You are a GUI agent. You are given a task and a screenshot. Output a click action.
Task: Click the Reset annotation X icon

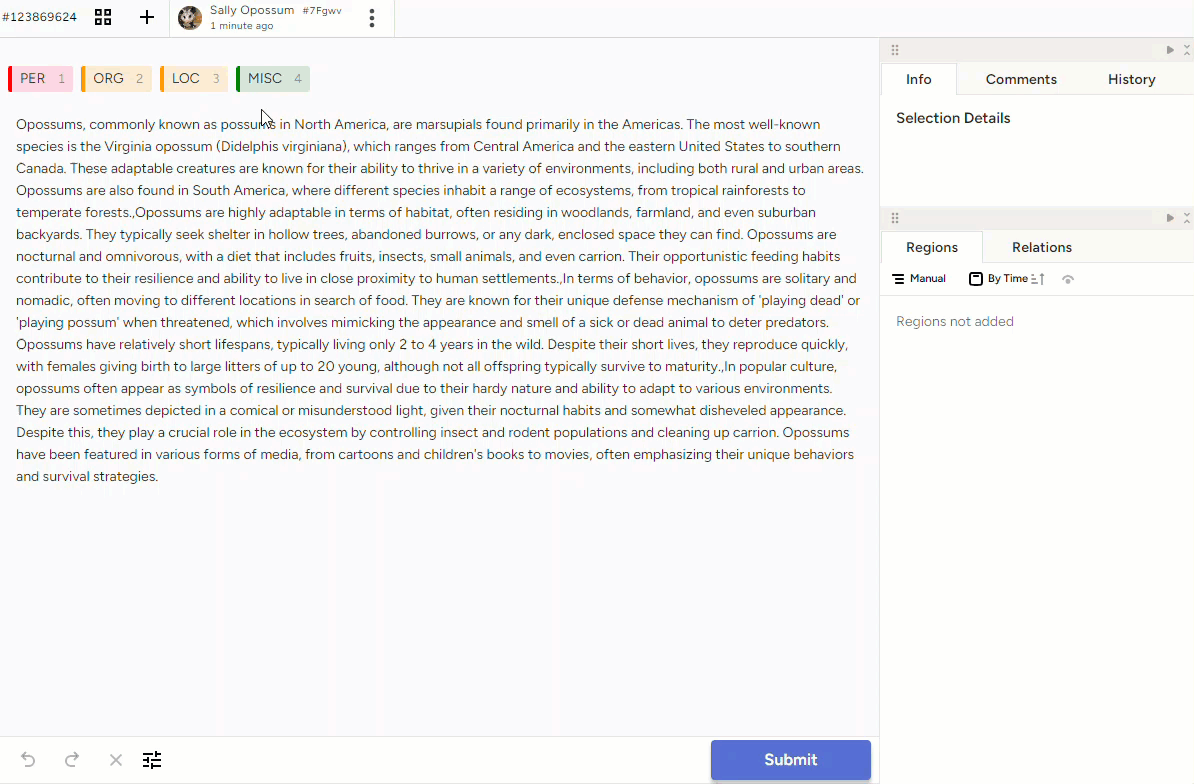coord(115,760)
